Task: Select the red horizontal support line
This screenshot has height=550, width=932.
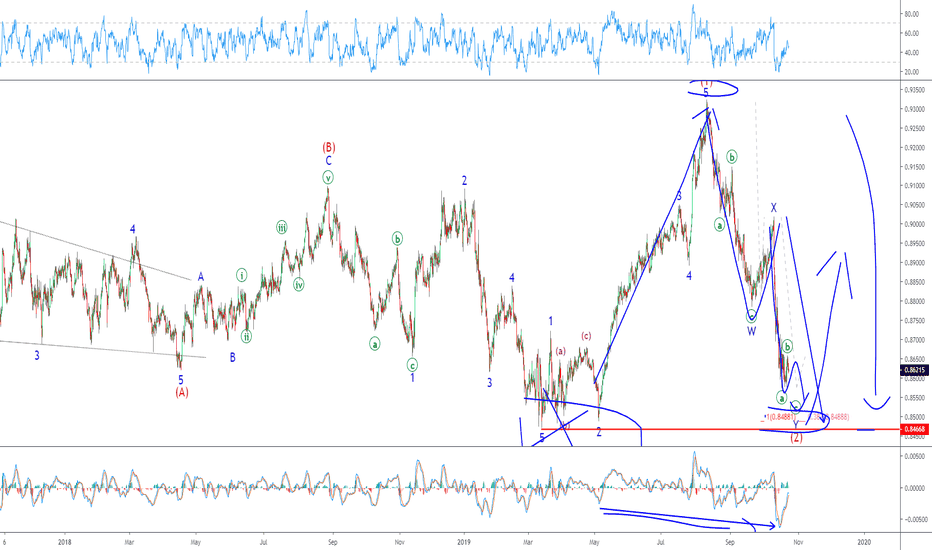Action: click(x=719, y=429)
